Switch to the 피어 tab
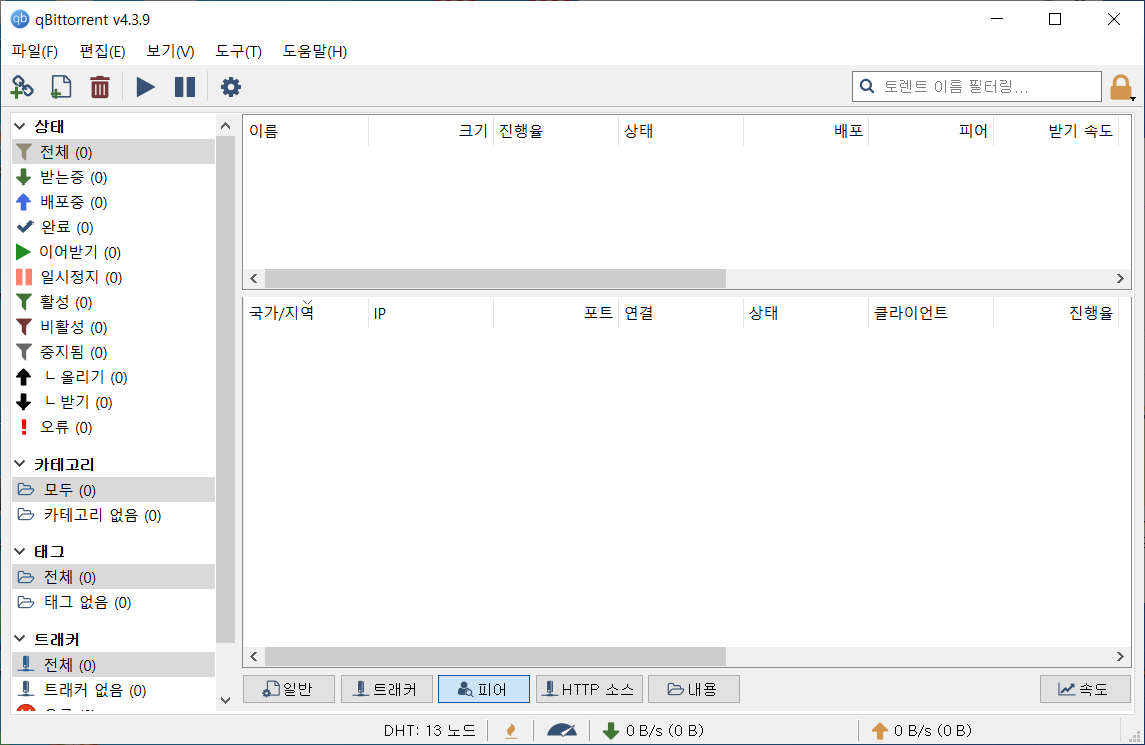Screen dimensions: 1145x745 click(483, 689)
